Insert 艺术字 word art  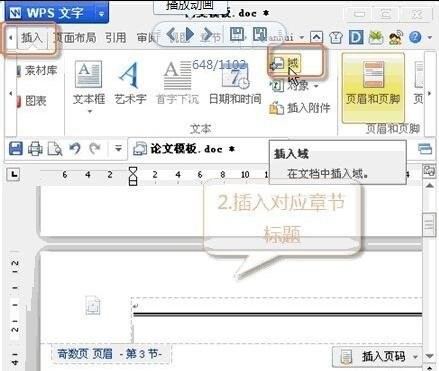[130, 82]
